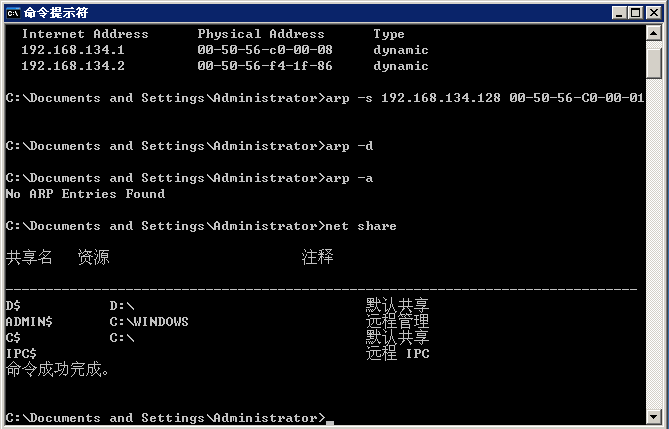This screenshot has width=669, height=429.
Task: Open the Command Prompt system menu icon
Action: coord(12,11)
